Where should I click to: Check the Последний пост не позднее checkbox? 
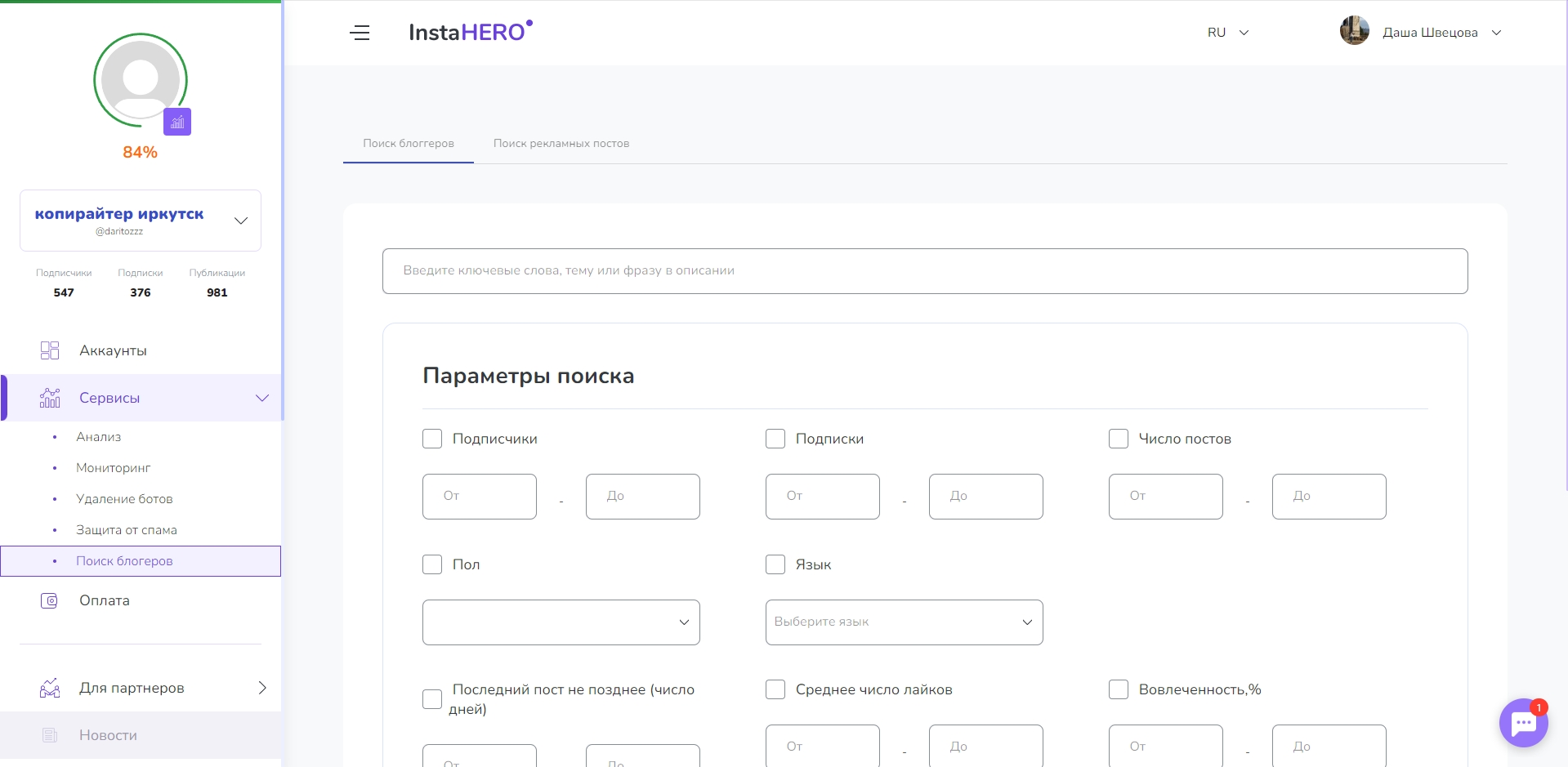[x=432, y=699]
